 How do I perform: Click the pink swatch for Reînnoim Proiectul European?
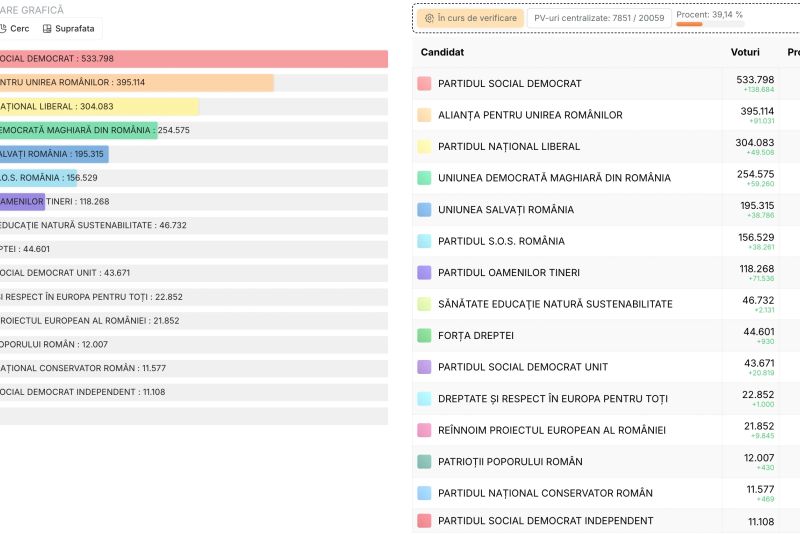click(424, 430)
